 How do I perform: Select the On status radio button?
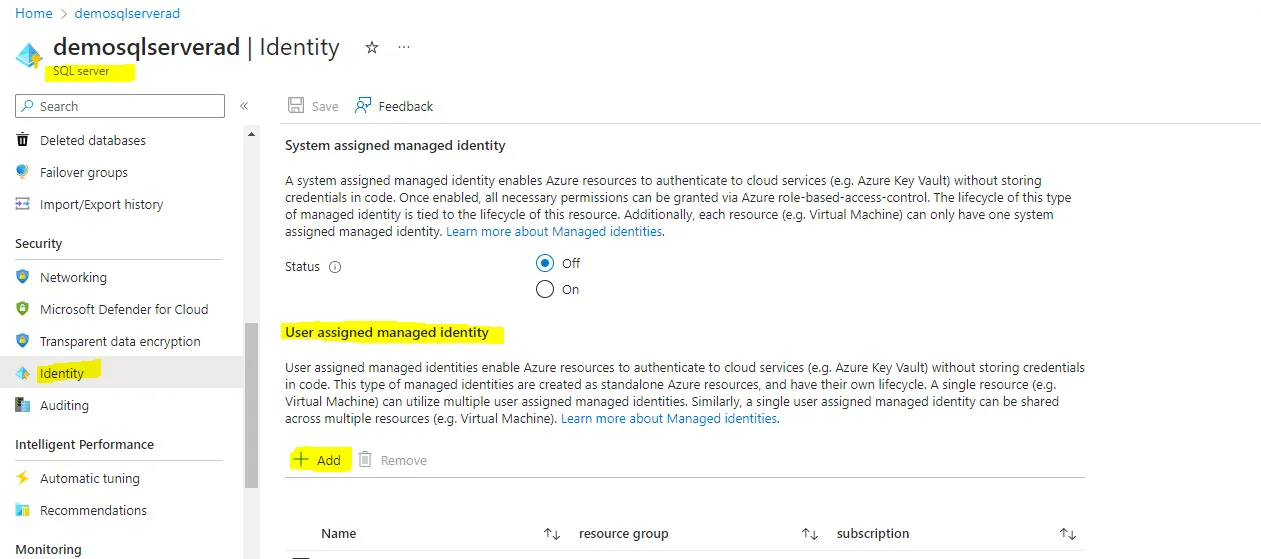(545, 289)
